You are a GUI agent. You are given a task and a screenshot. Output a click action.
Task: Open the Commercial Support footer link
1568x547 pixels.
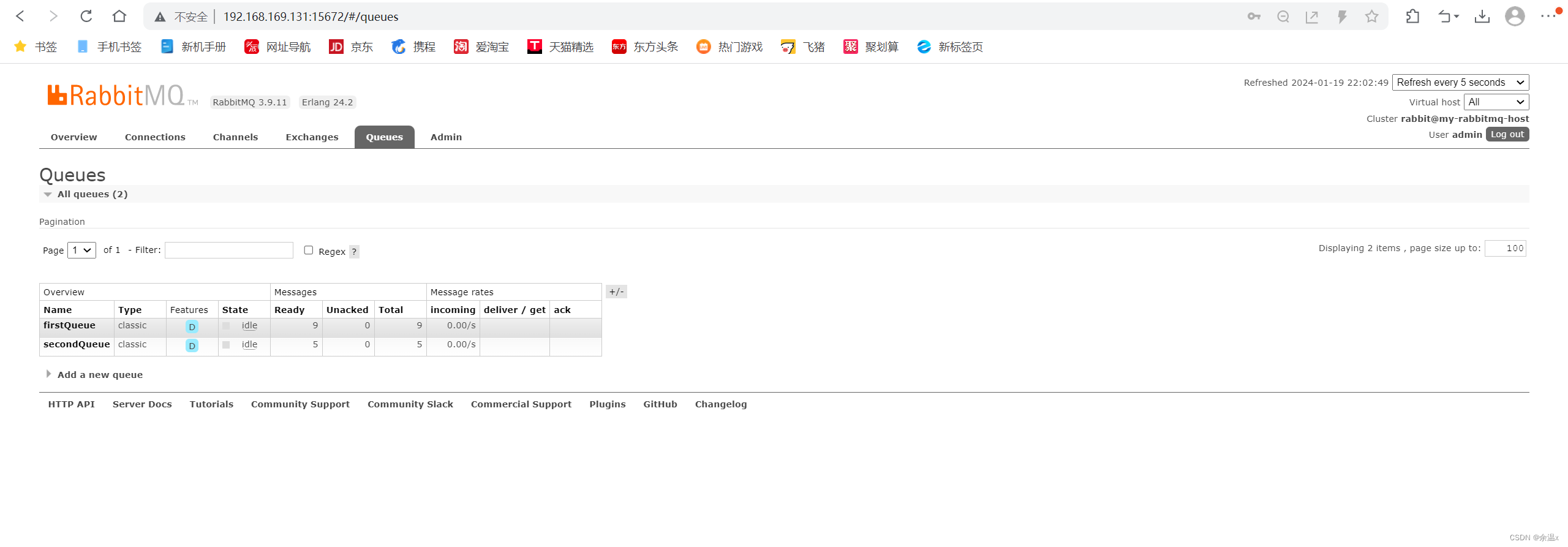[x=521, y=404]
